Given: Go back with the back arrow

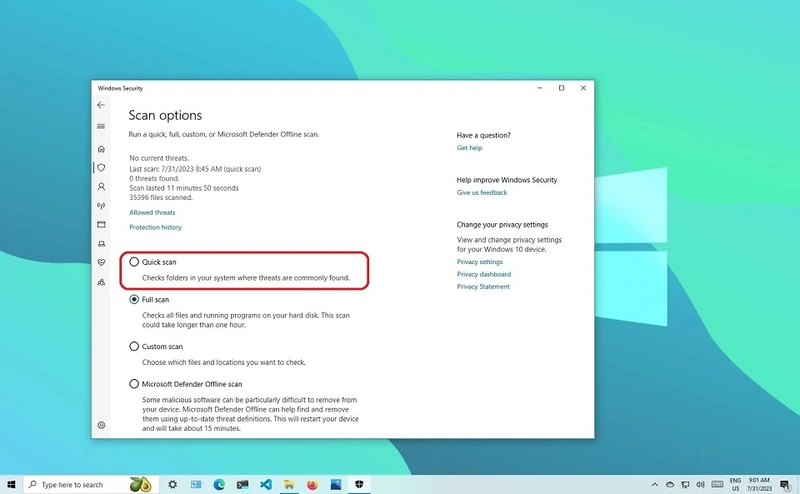Looking at the screenshot, I should (x=101, y=105).
